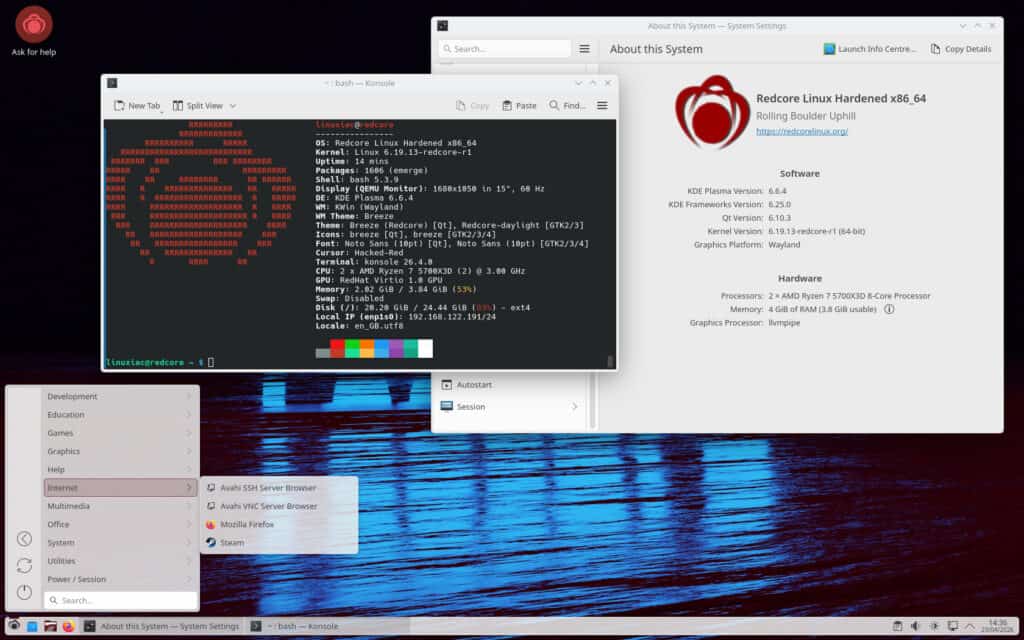Click the Search field in System Settings

505,48
